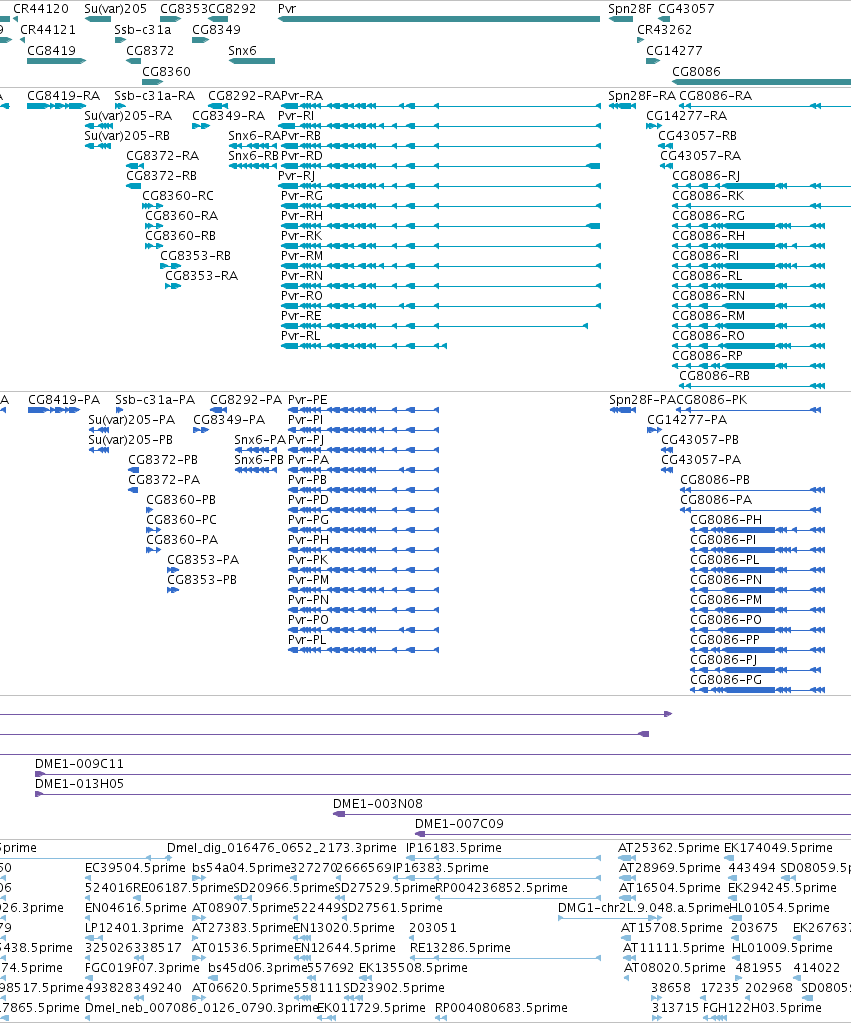The width and height of the screenshot is (851, 1023).
Task: Select transcript Pvr-RL label
Action: 301,335
